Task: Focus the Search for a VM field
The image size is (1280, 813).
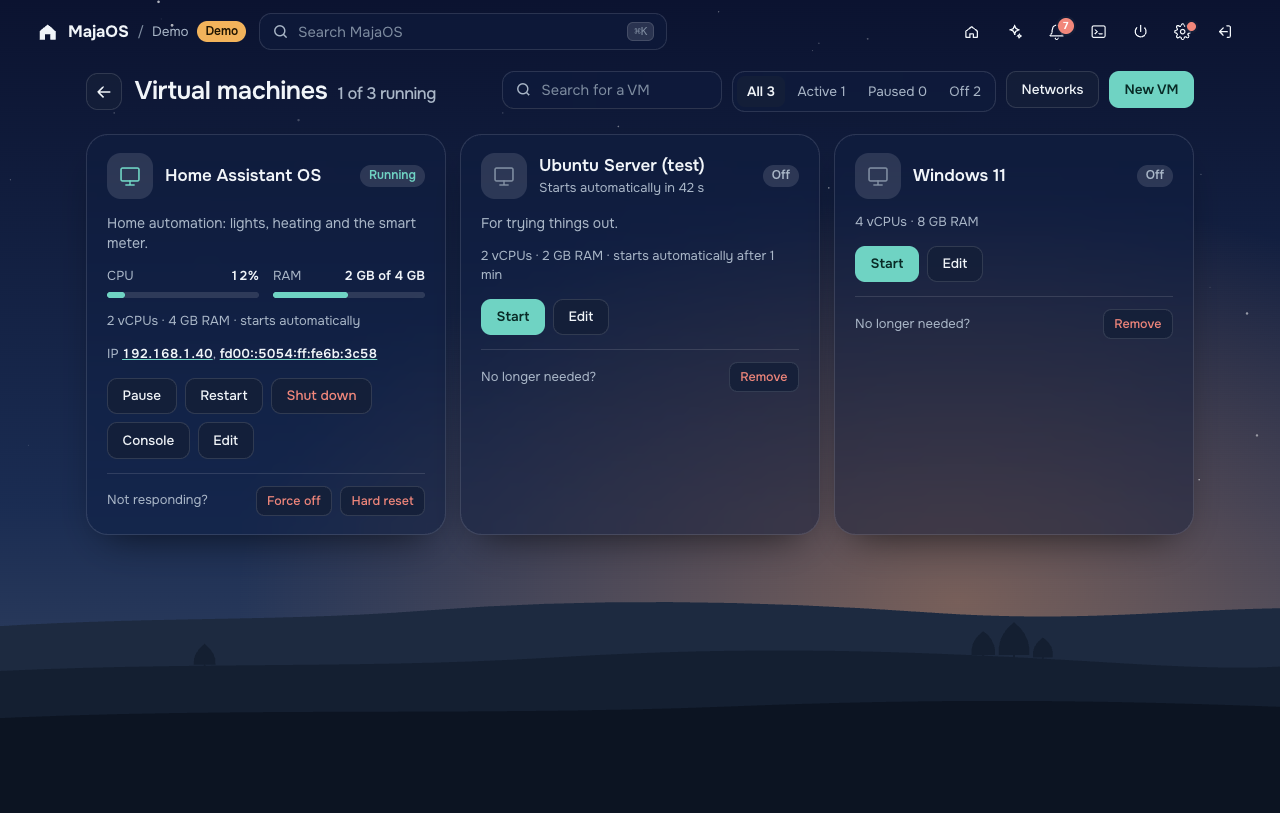Action: click(x=612, y=90)
